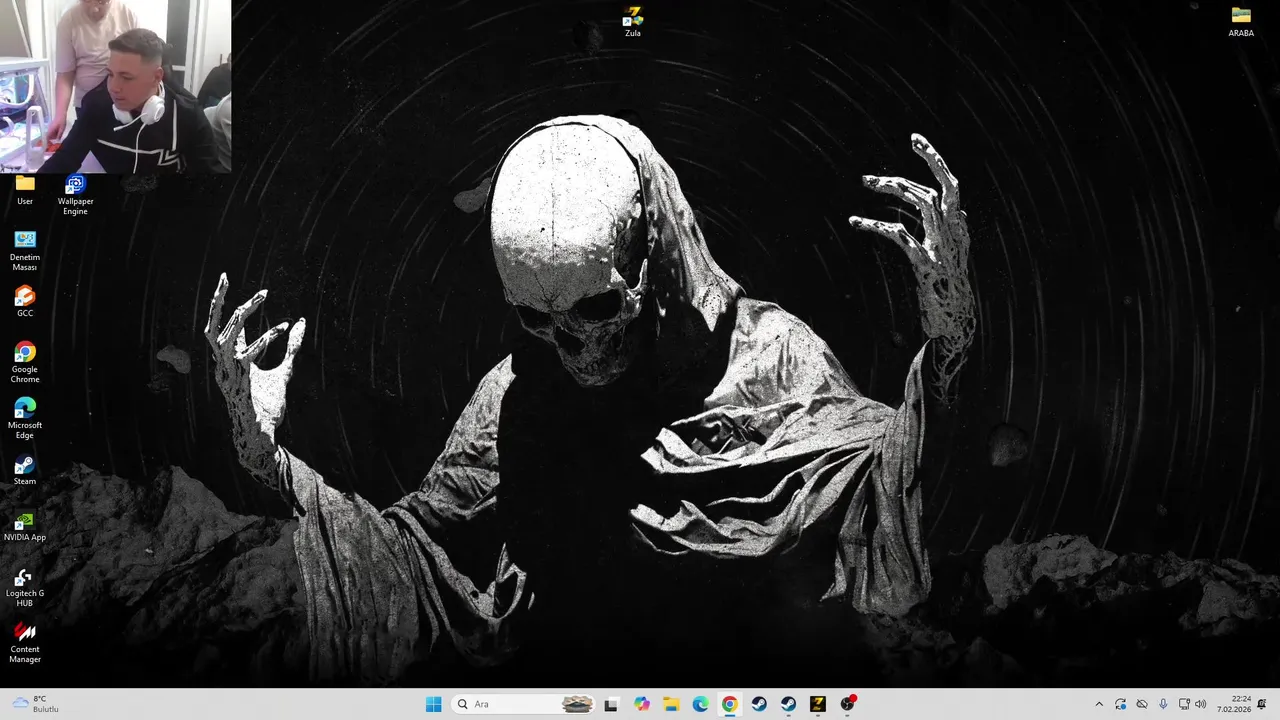The image size is (1280, 720).
Task: Click the webcam overlay thumbnail
Action: pyautogui.click(x=116, y=87)
